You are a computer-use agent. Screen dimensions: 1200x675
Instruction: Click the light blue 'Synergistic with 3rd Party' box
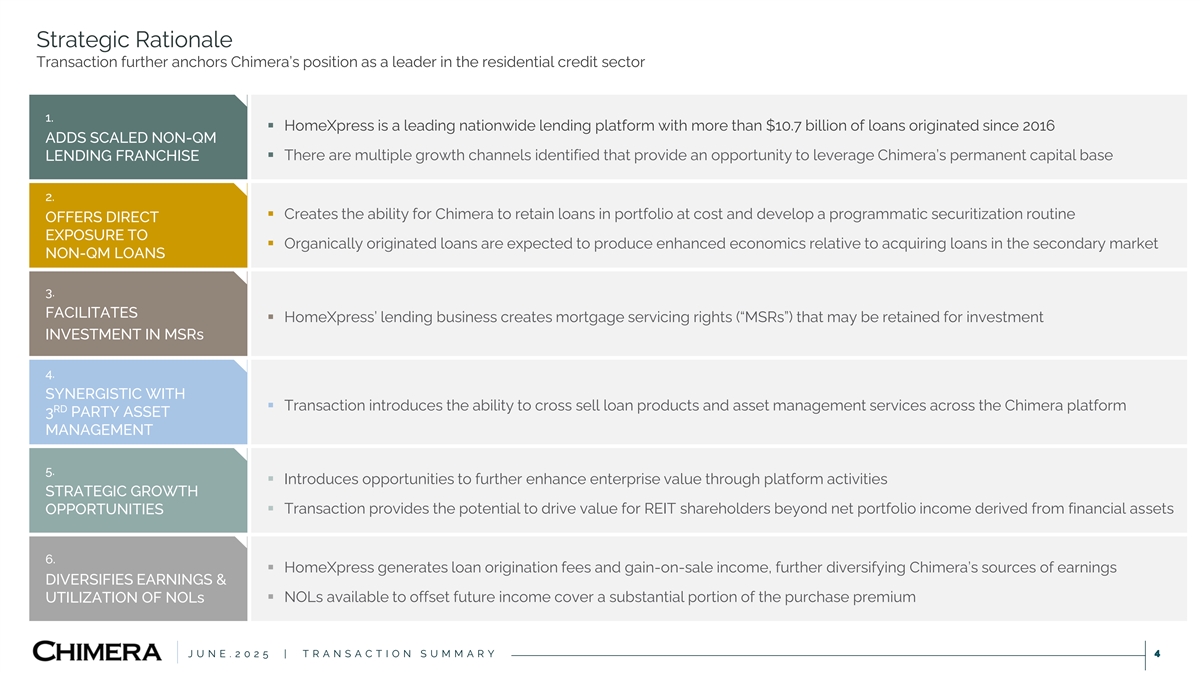(138, 402)
